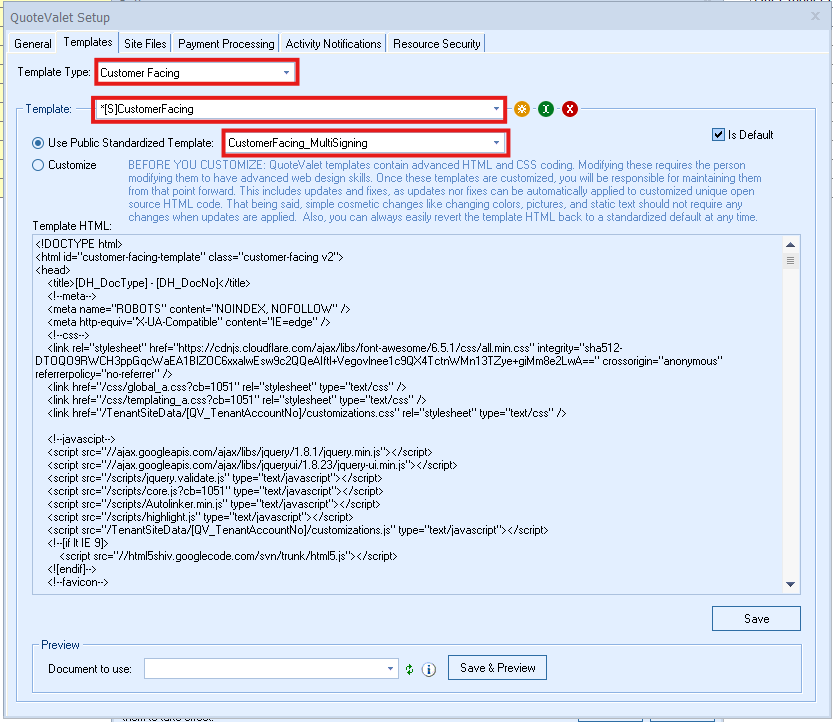Click the meta ROBOTS NOINDEX line

coord(199,309)
